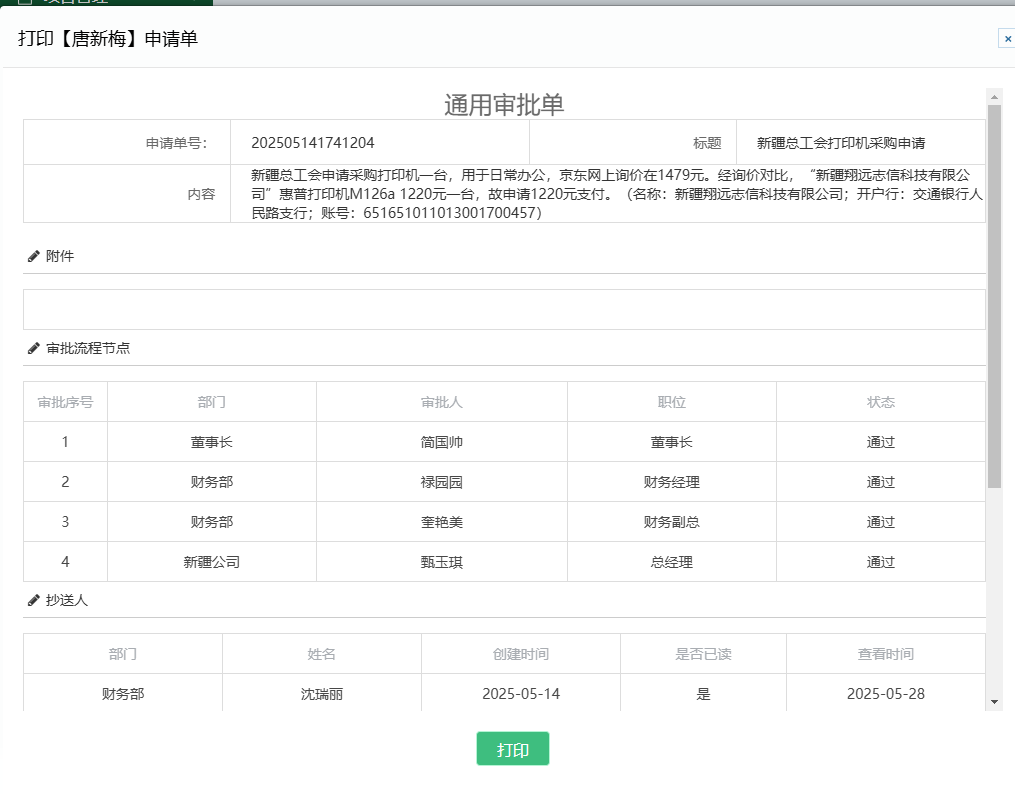Click the 是否已读 column header
This screenshot has height=794, width=1015.
703,654
